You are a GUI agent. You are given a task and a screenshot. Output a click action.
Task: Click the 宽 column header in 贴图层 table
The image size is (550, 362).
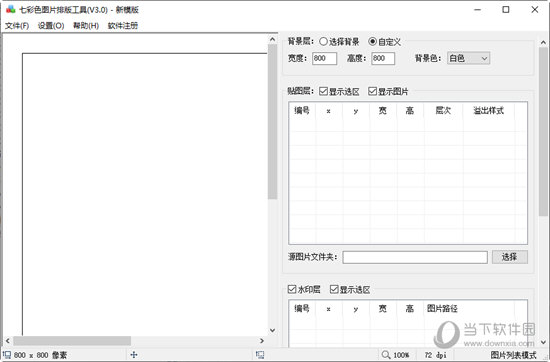pyautogui.click(x=383, y=111)
